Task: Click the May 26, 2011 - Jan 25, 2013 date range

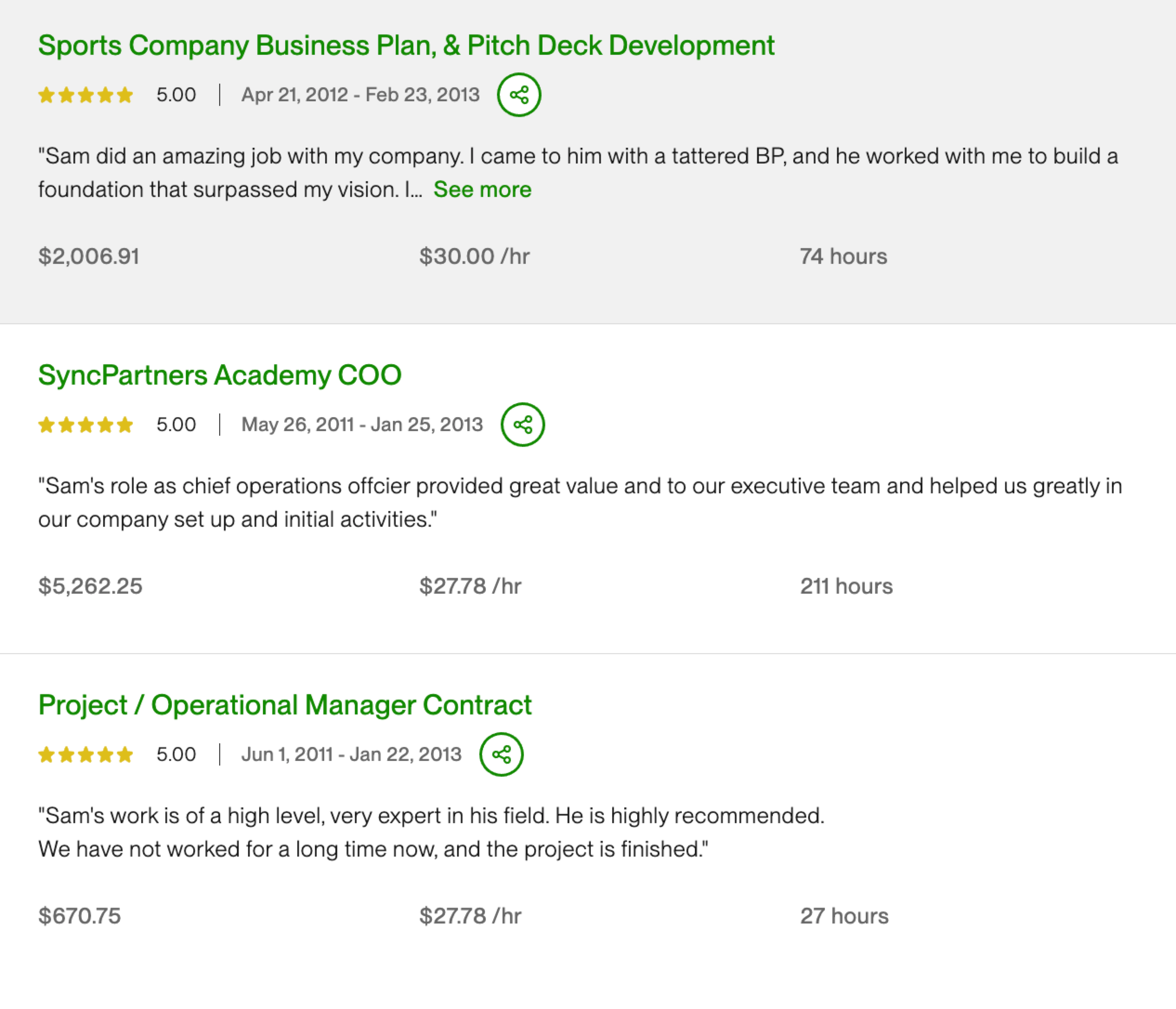Action: tap(362, 425)
